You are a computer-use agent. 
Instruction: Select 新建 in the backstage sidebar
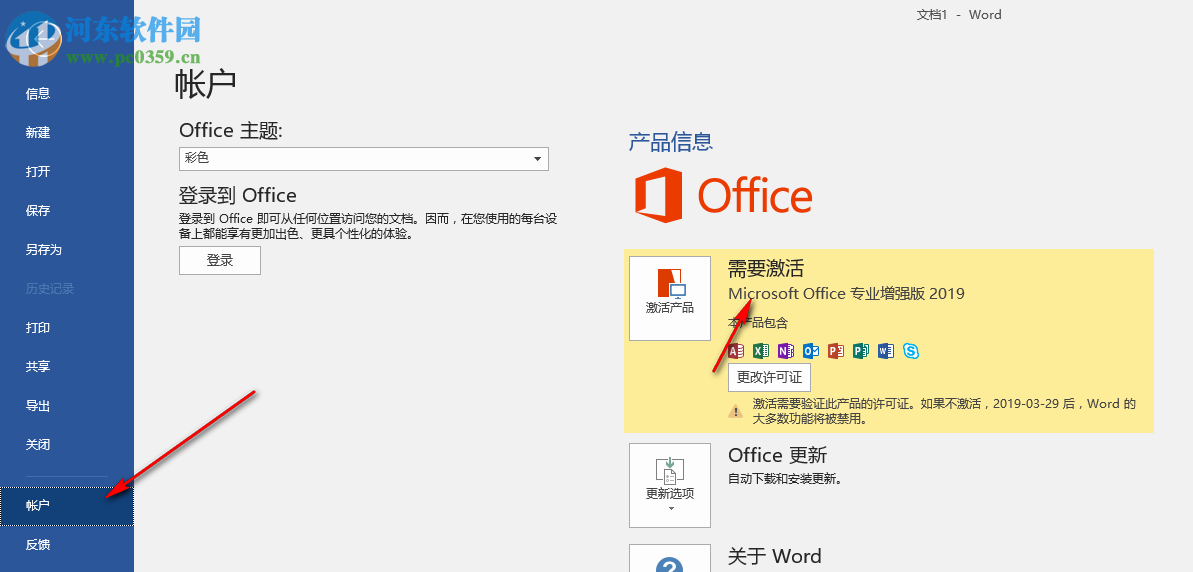coord(38,132)
